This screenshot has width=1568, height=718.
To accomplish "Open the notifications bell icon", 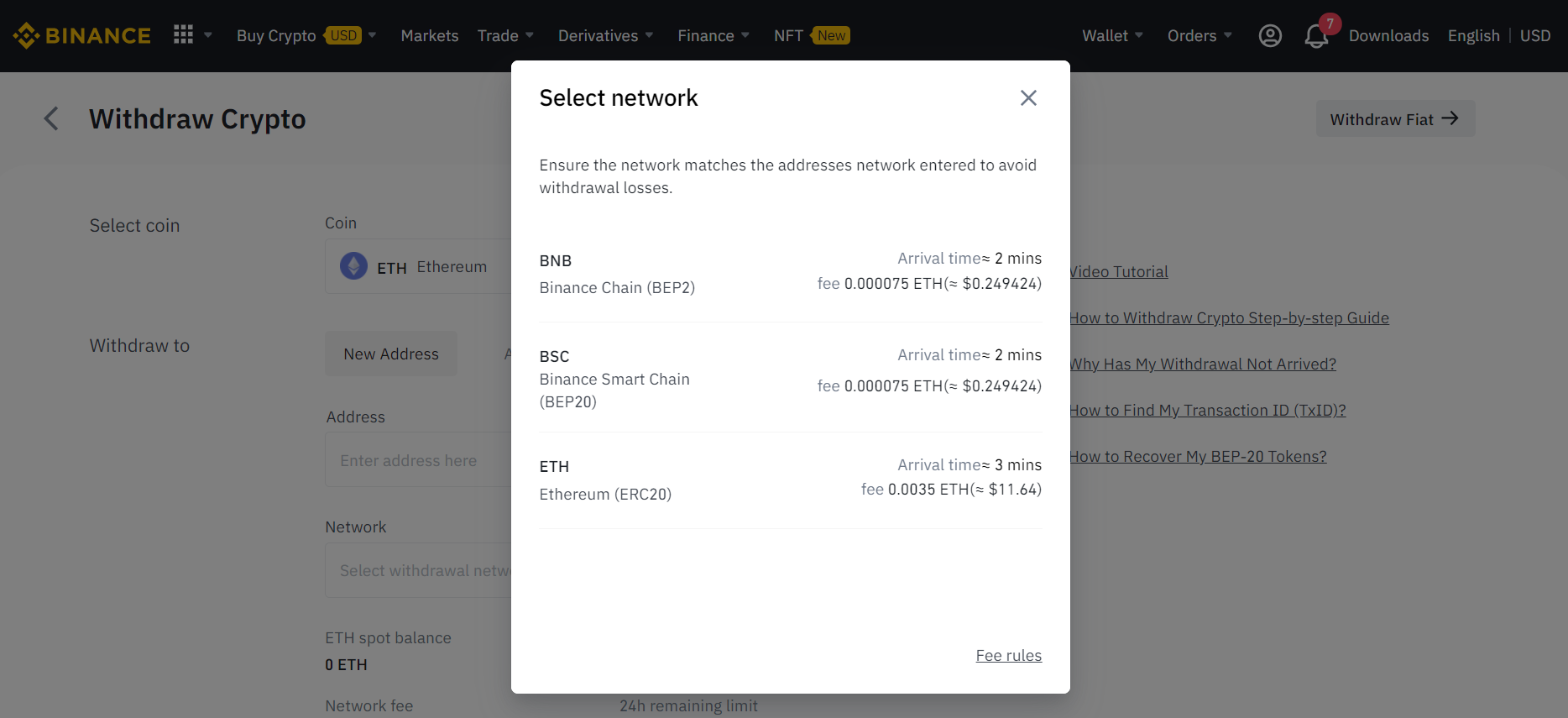I will coord(1315,36).
